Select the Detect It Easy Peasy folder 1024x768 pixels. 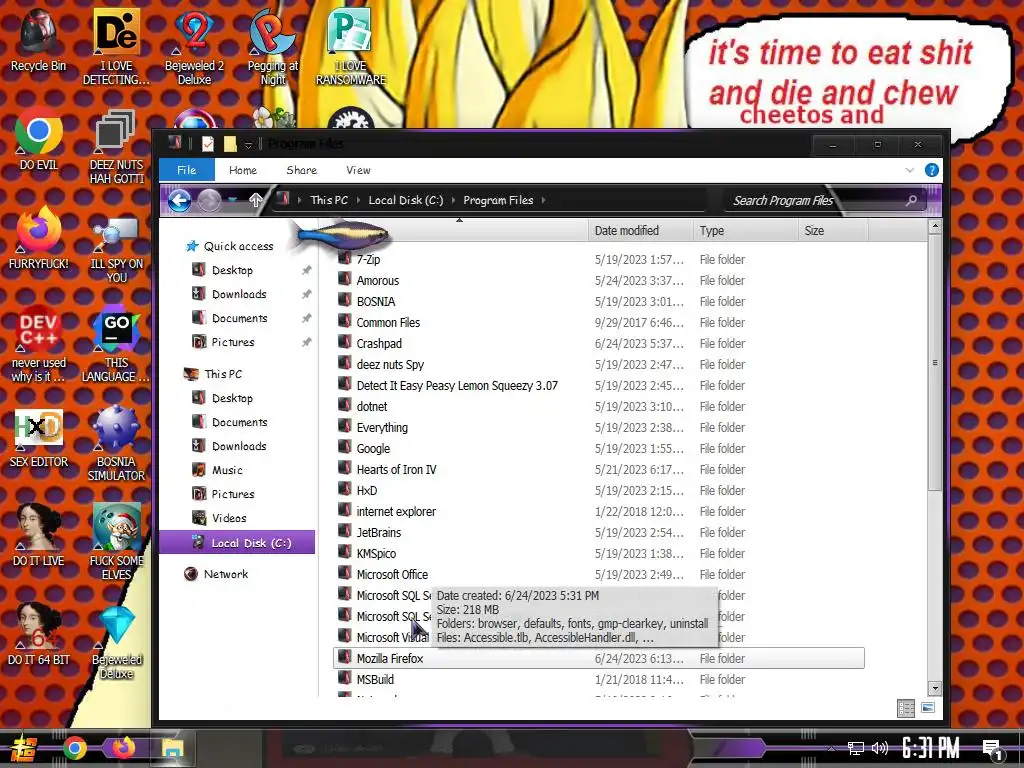tap(601, 386)
